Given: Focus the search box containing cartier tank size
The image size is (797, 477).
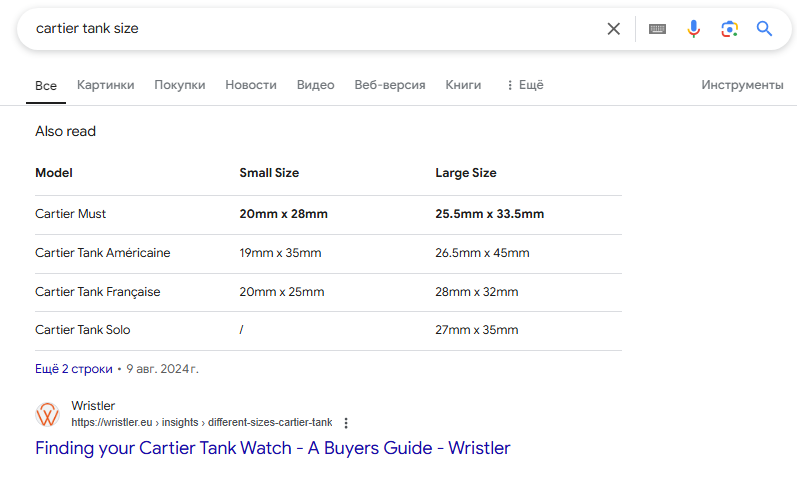Looking at the screenshot, I should [300, 29].
